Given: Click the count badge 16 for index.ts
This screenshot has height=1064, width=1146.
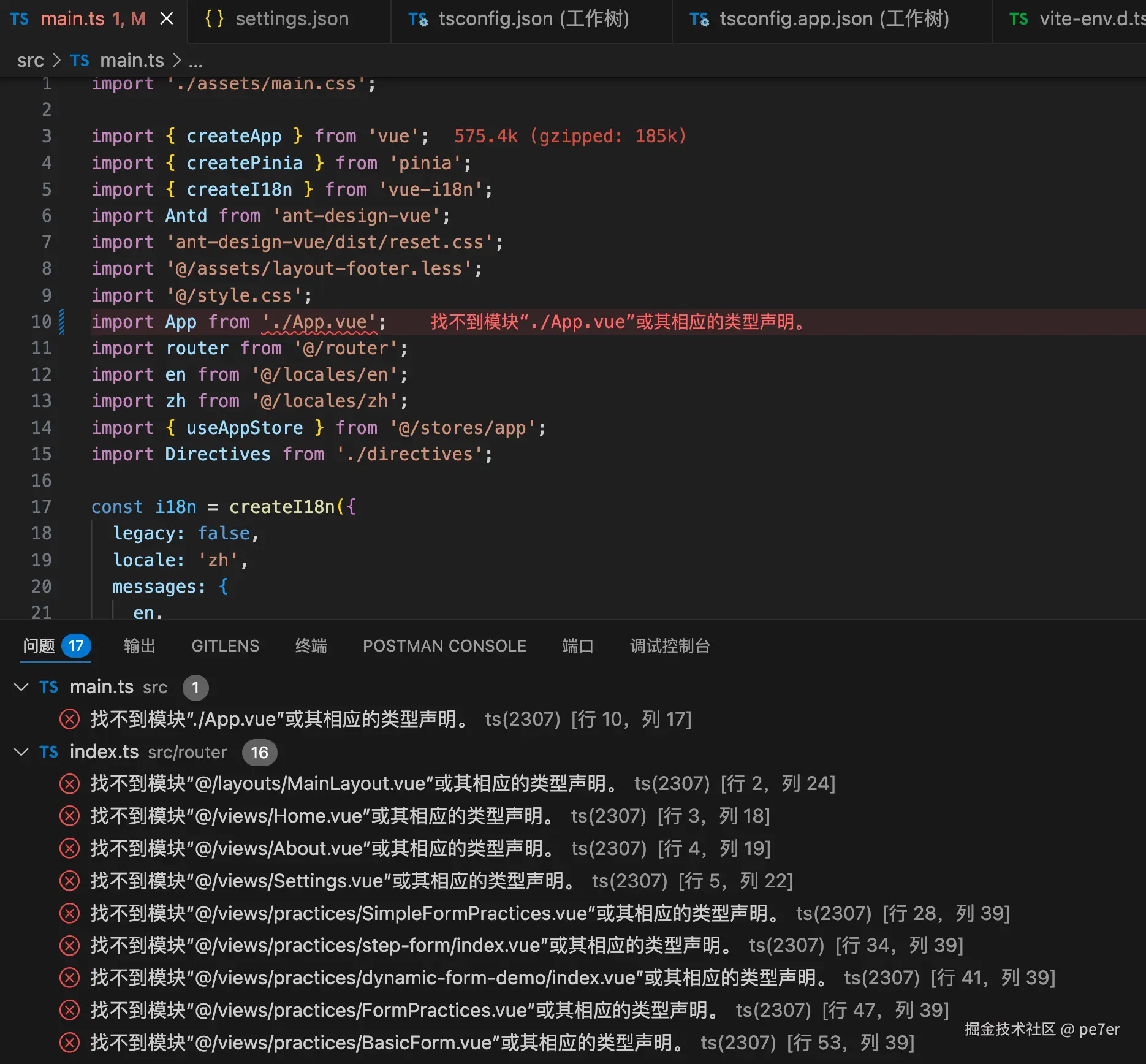Looking at the screenshot, I should tap(259, 753).
